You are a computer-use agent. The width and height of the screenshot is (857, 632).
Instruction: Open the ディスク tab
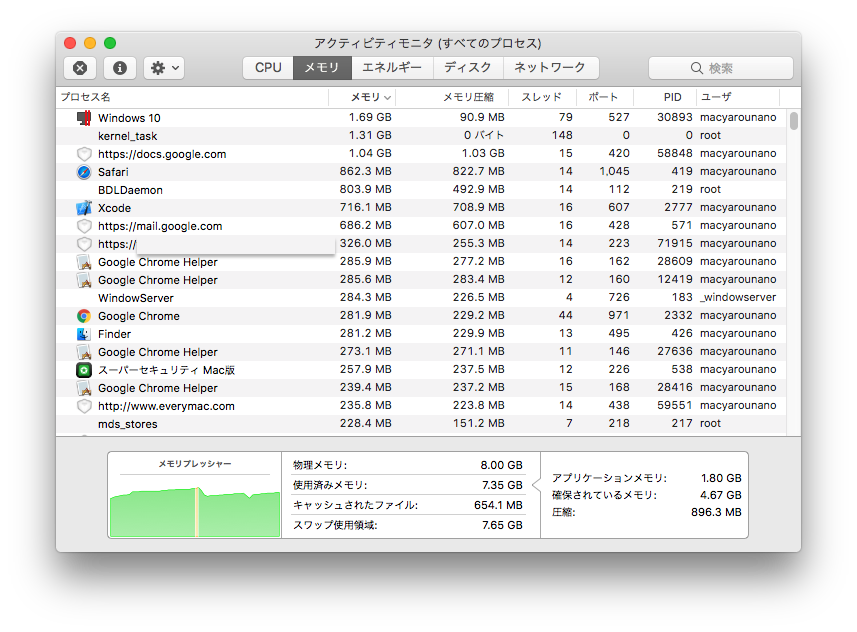pyautogui.click(x=468, y=68)
